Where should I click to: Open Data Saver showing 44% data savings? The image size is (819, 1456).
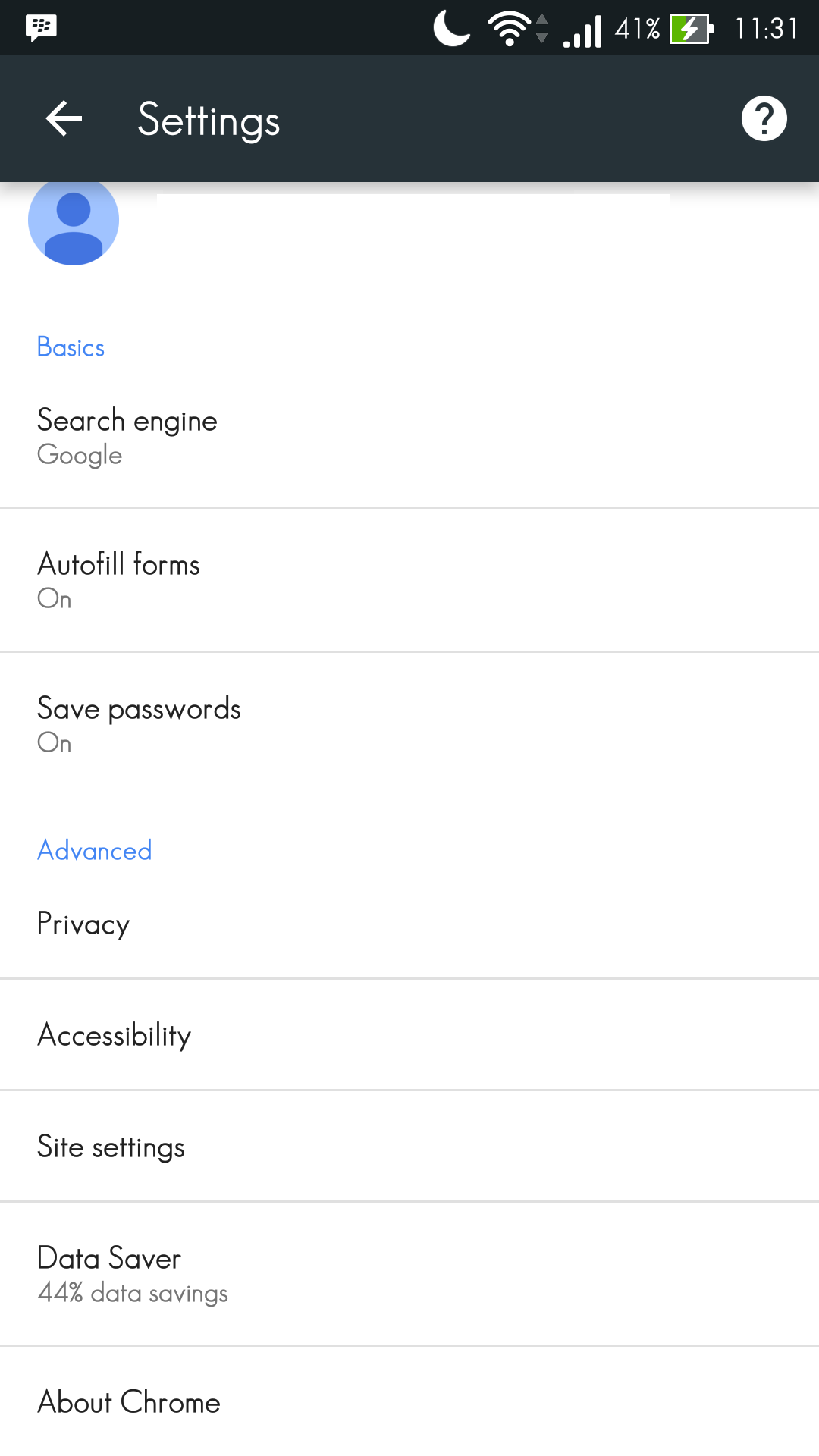409,1274
